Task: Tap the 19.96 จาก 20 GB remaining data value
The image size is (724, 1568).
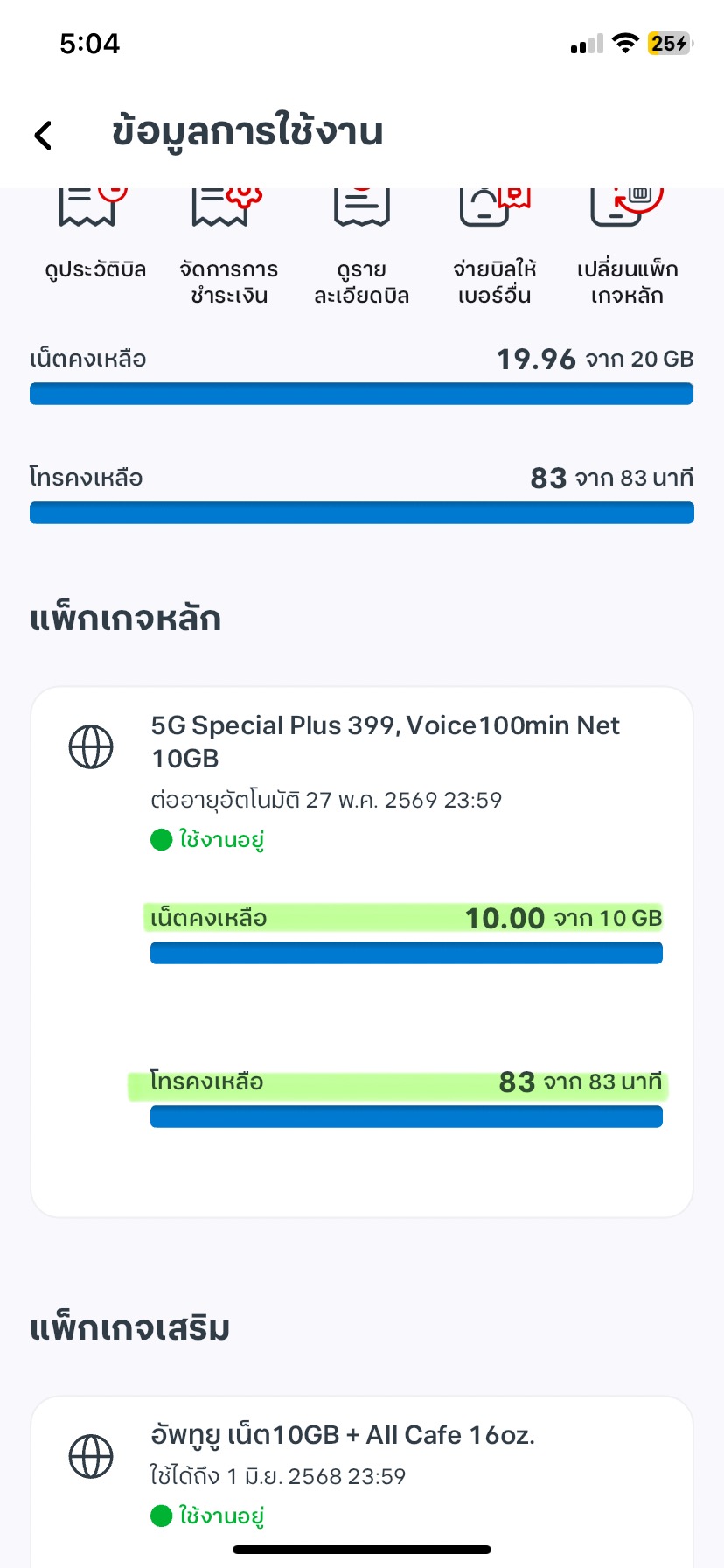Action: 595,359
